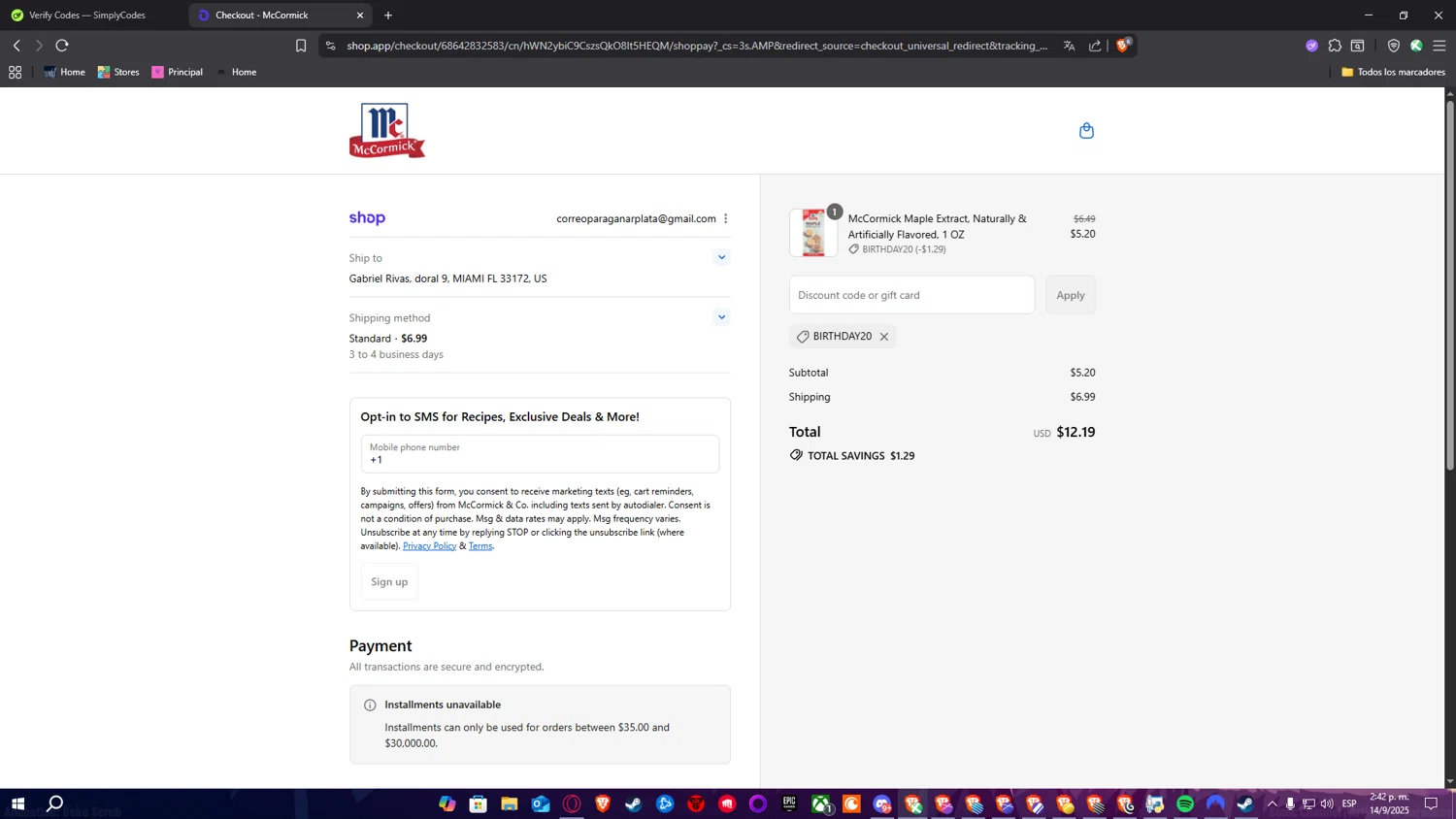Click the translate page icon
Screen dimensions: 1456x819
(x=1069, y=46)
